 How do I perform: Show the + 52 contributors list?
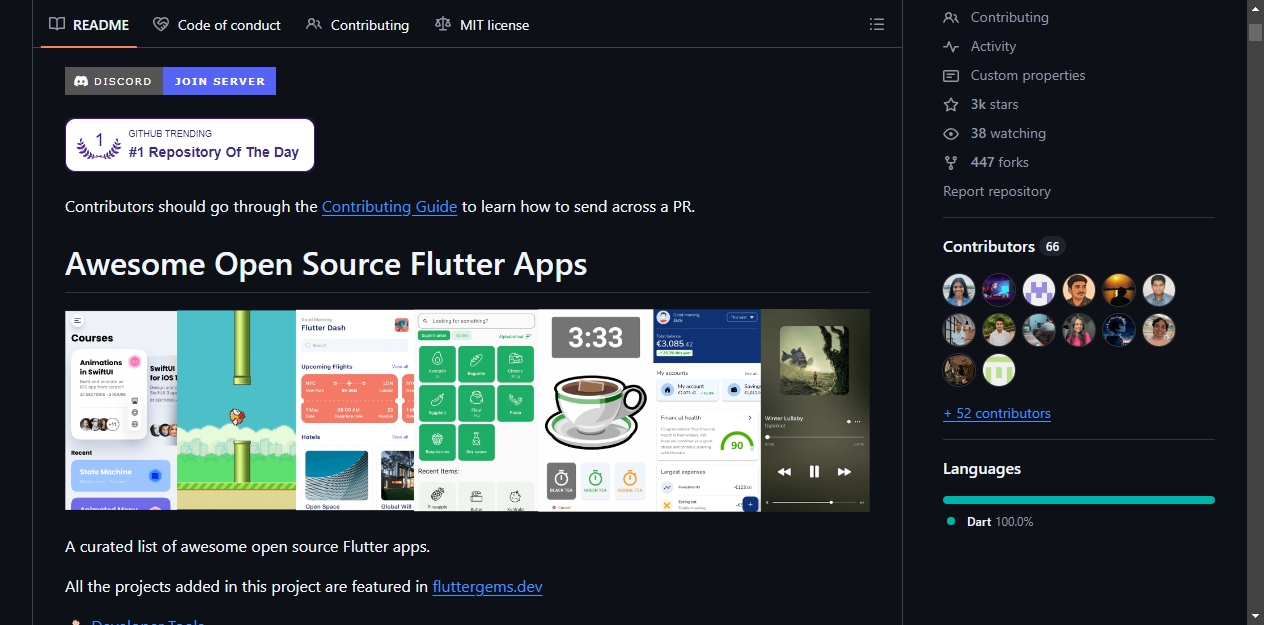(x=997, y=413)
